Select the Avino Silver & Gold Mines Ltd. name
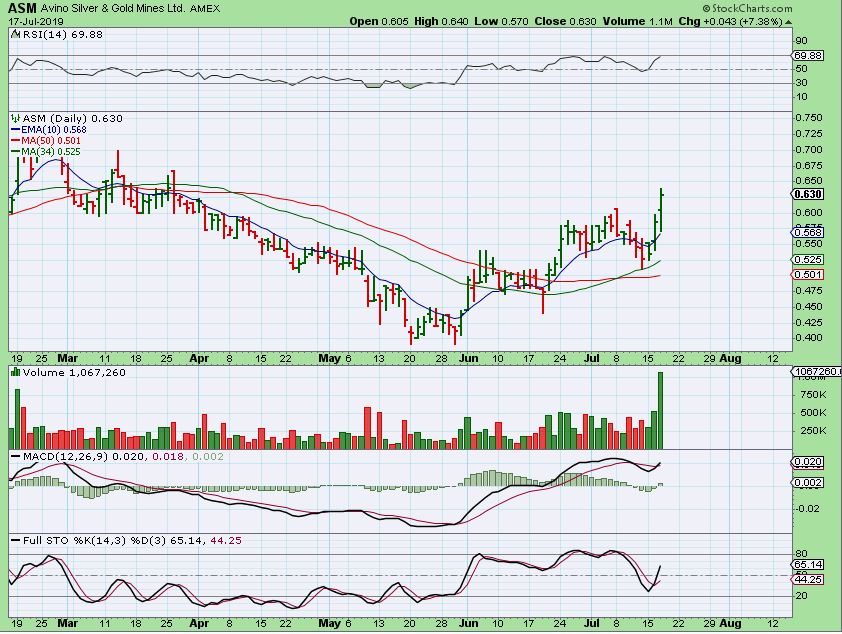842x634 pixels. coord(113,9)
